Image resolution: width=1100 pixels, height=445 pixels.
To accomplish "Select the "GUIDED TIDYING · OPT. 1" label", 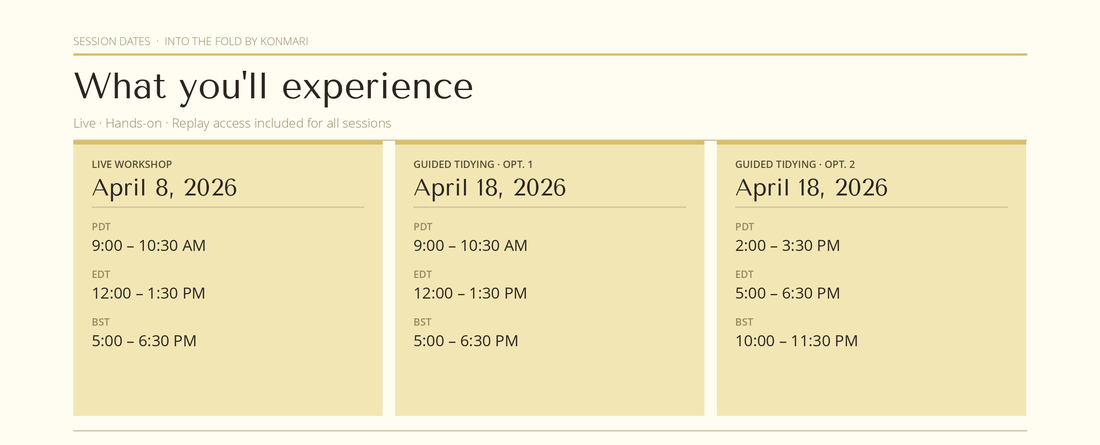I will 473,164.
